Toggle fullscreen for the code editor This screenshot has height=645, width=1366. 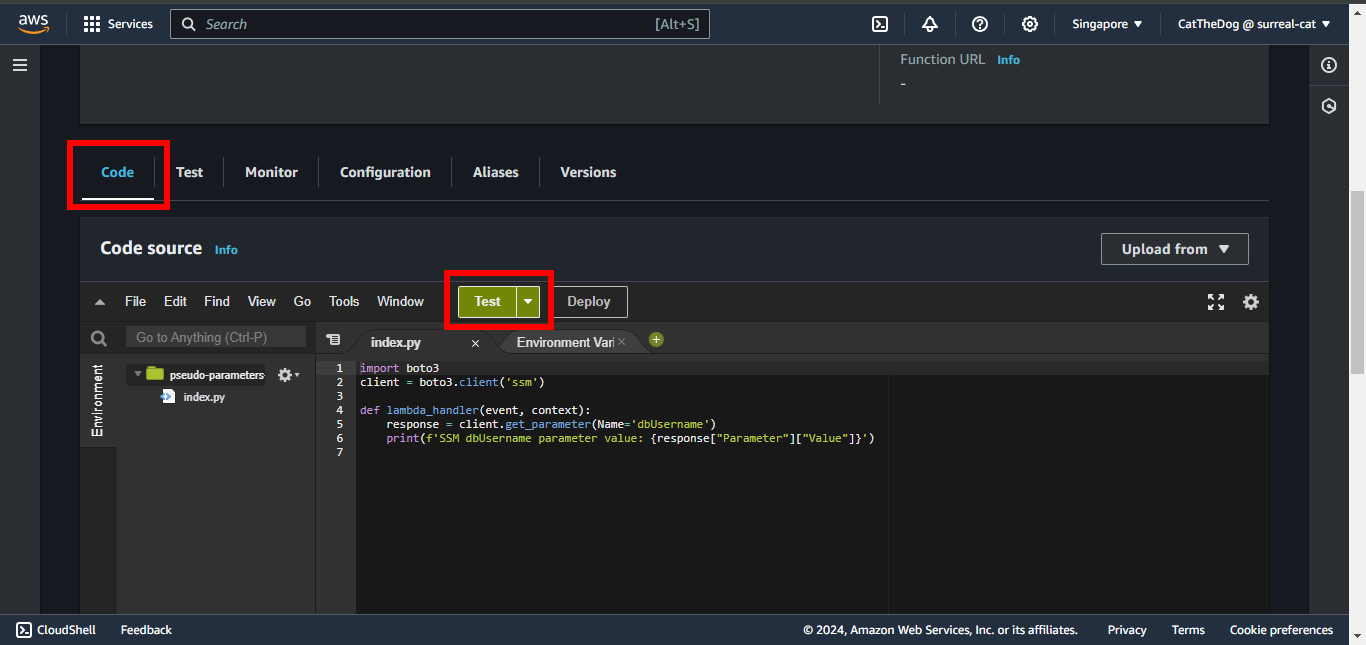tap(1216, 302)
